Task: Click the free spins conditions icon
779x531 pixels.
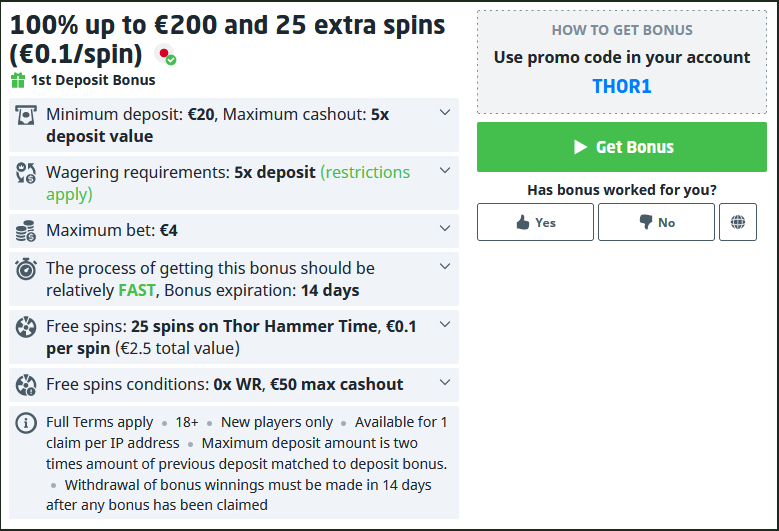Action: point(27,385)
